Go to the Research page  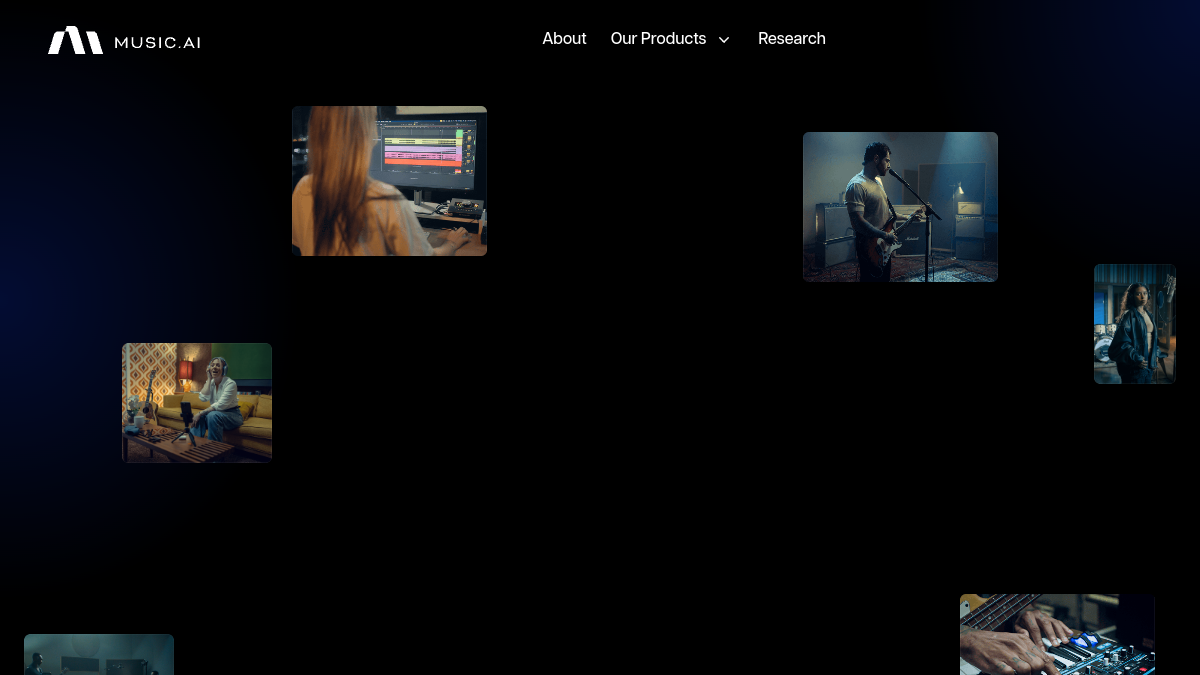(x=792, y=39)
